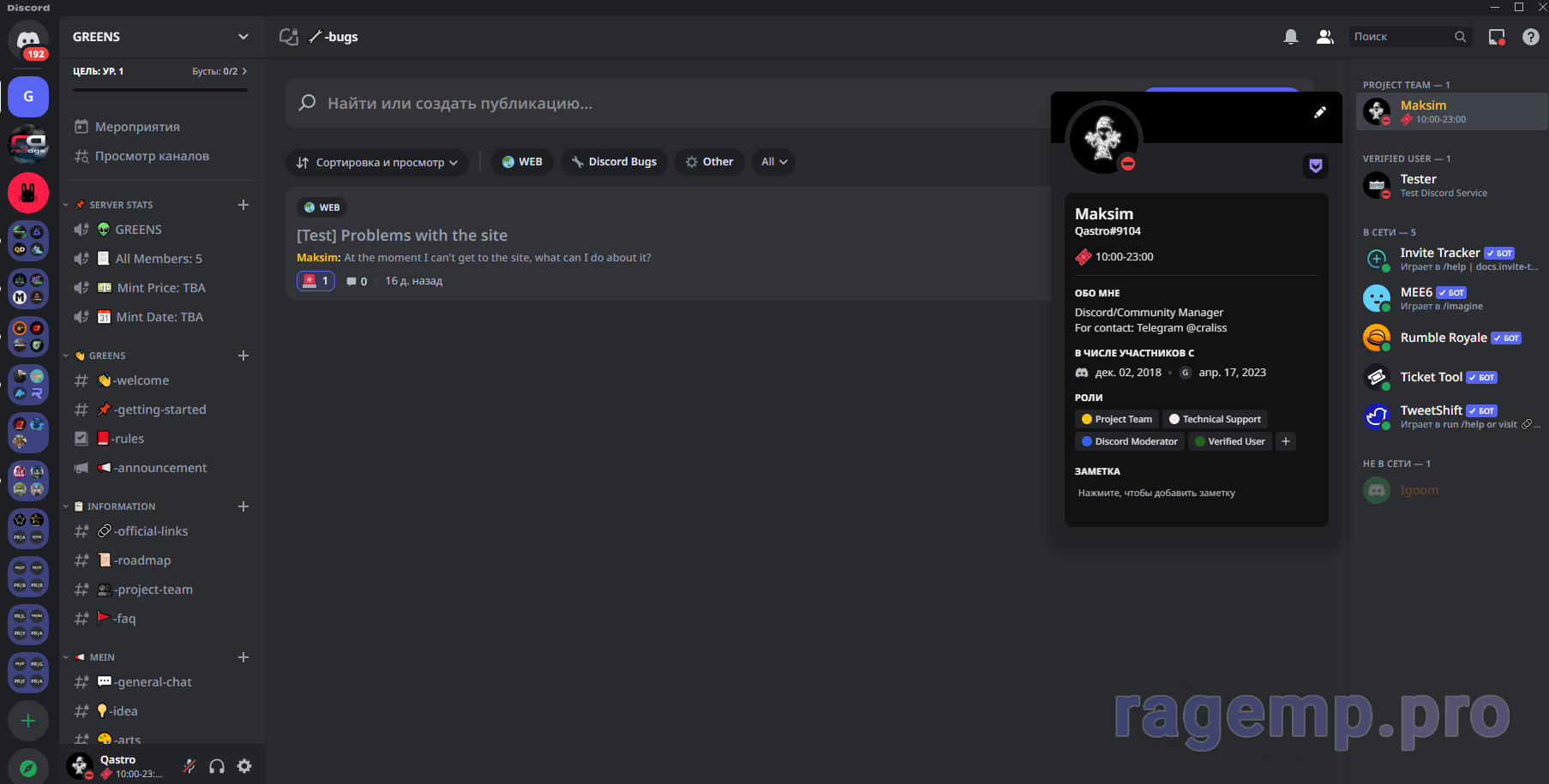Toggle the member list icon
1549x784 pixels.
pyautogui.click(x=1325, y=37)
